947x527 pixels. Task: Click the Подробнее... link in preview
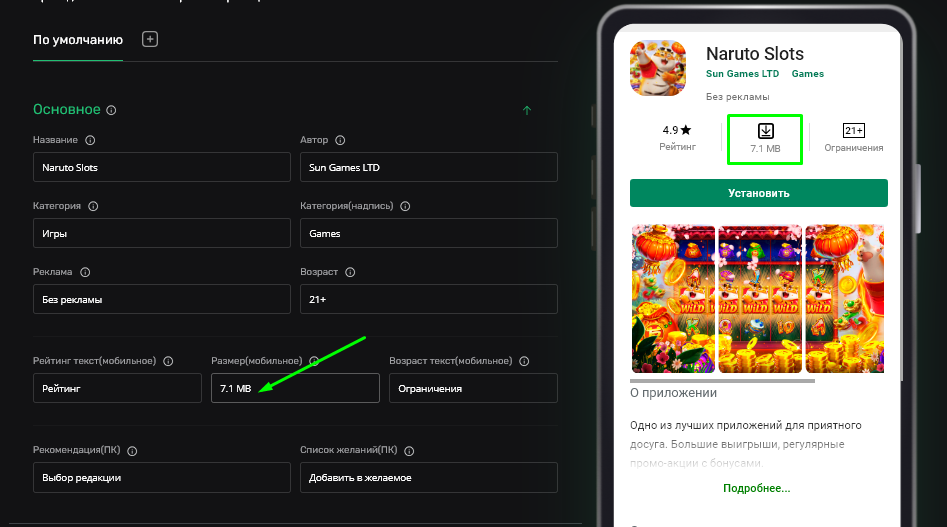(757, 488)
